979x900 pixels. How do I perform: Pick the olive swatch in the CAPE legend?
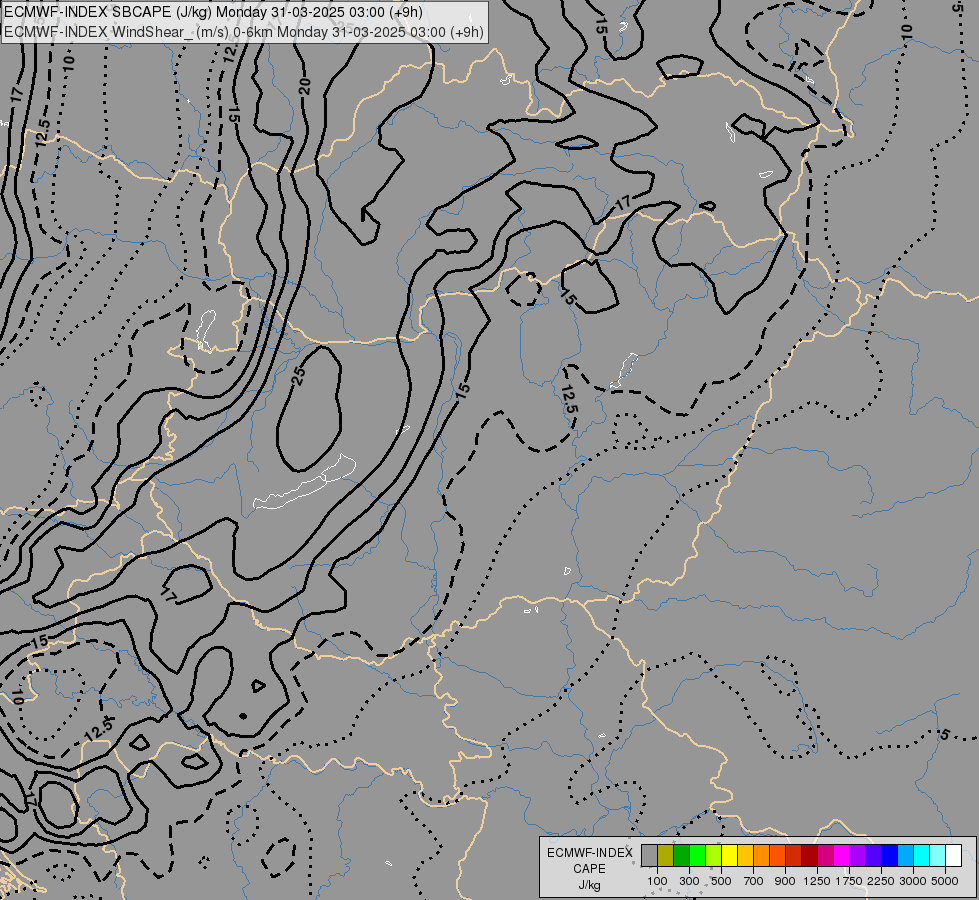tap(666, 856)
